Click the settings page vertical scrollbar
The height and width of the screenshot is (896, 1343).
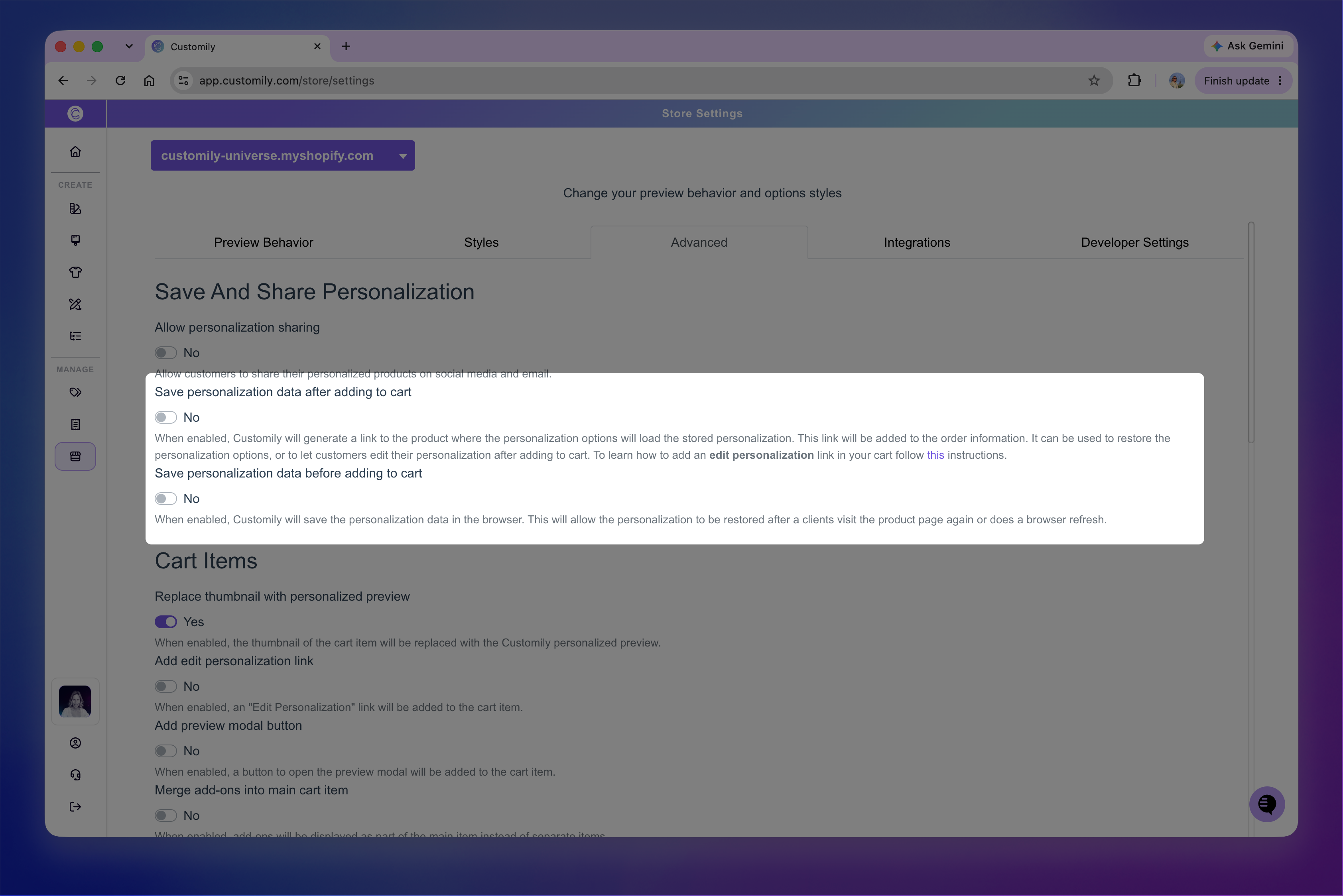click(1251, 332)
